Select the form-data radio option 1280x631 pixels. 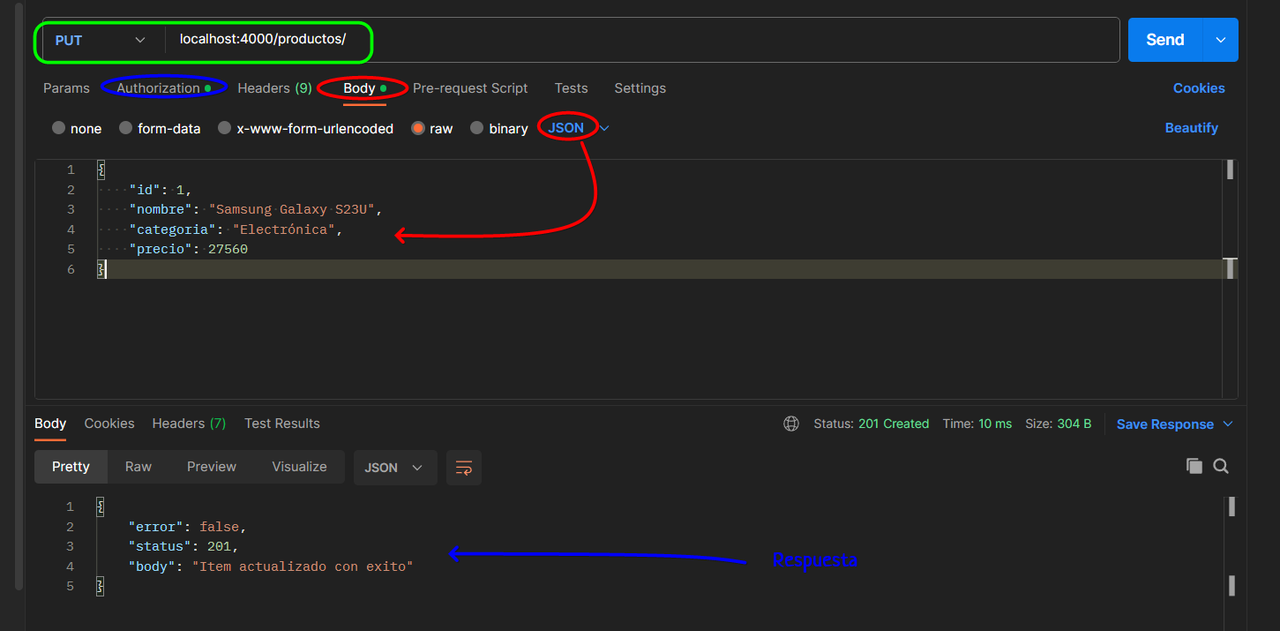(126, 128)
